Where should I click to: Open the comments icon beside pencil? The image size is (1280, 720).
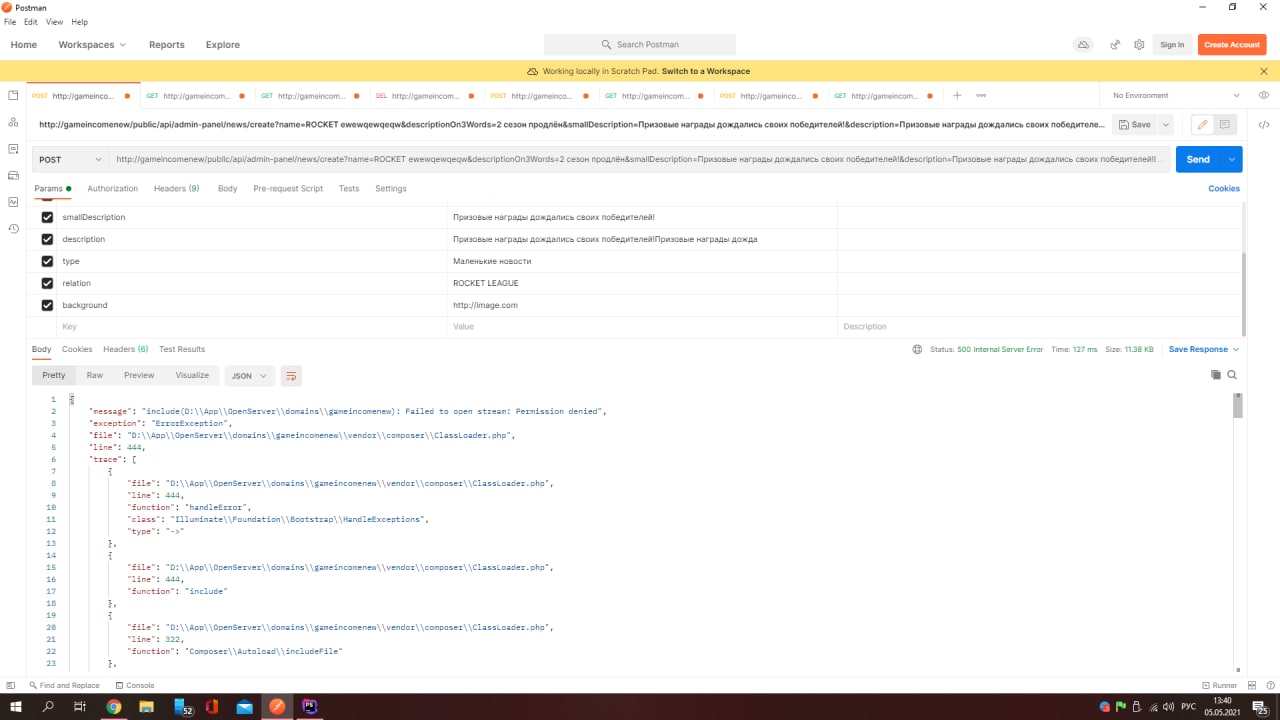click(1225, 125)
